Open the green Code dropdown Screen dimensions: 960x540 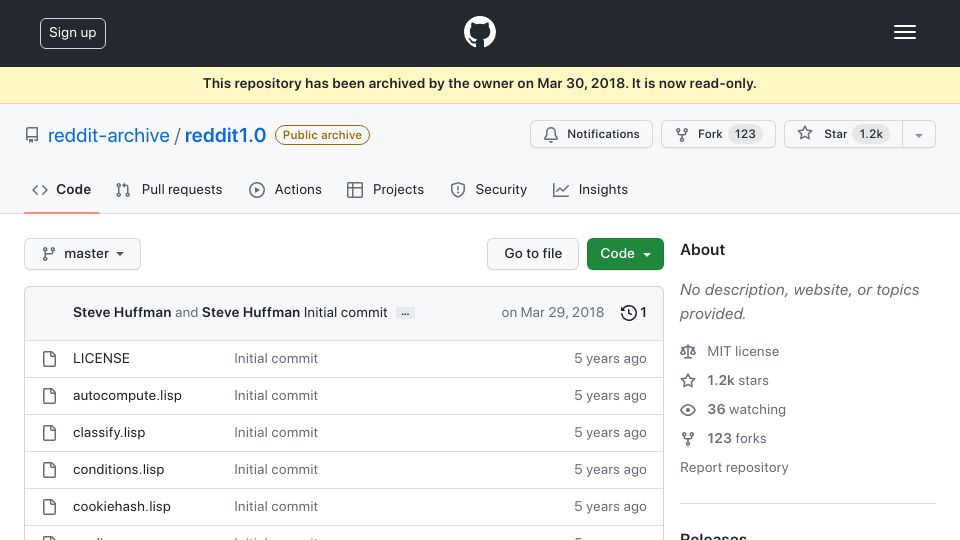click(625, 254)
